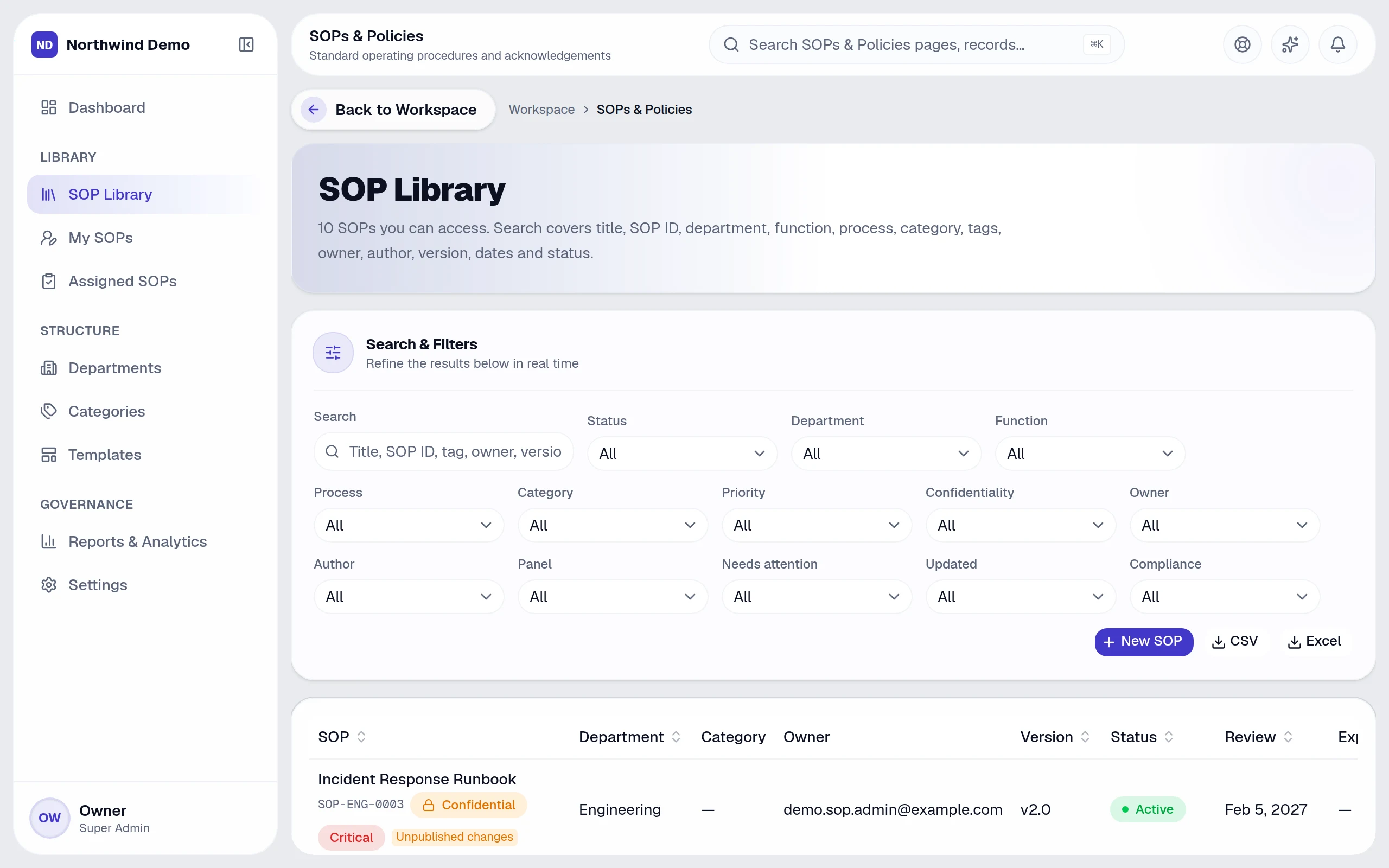Viewport: 1389px width, 868px height.
Task: Click the Northwind Demo ND logo
Action: click(x=44, y=44)
